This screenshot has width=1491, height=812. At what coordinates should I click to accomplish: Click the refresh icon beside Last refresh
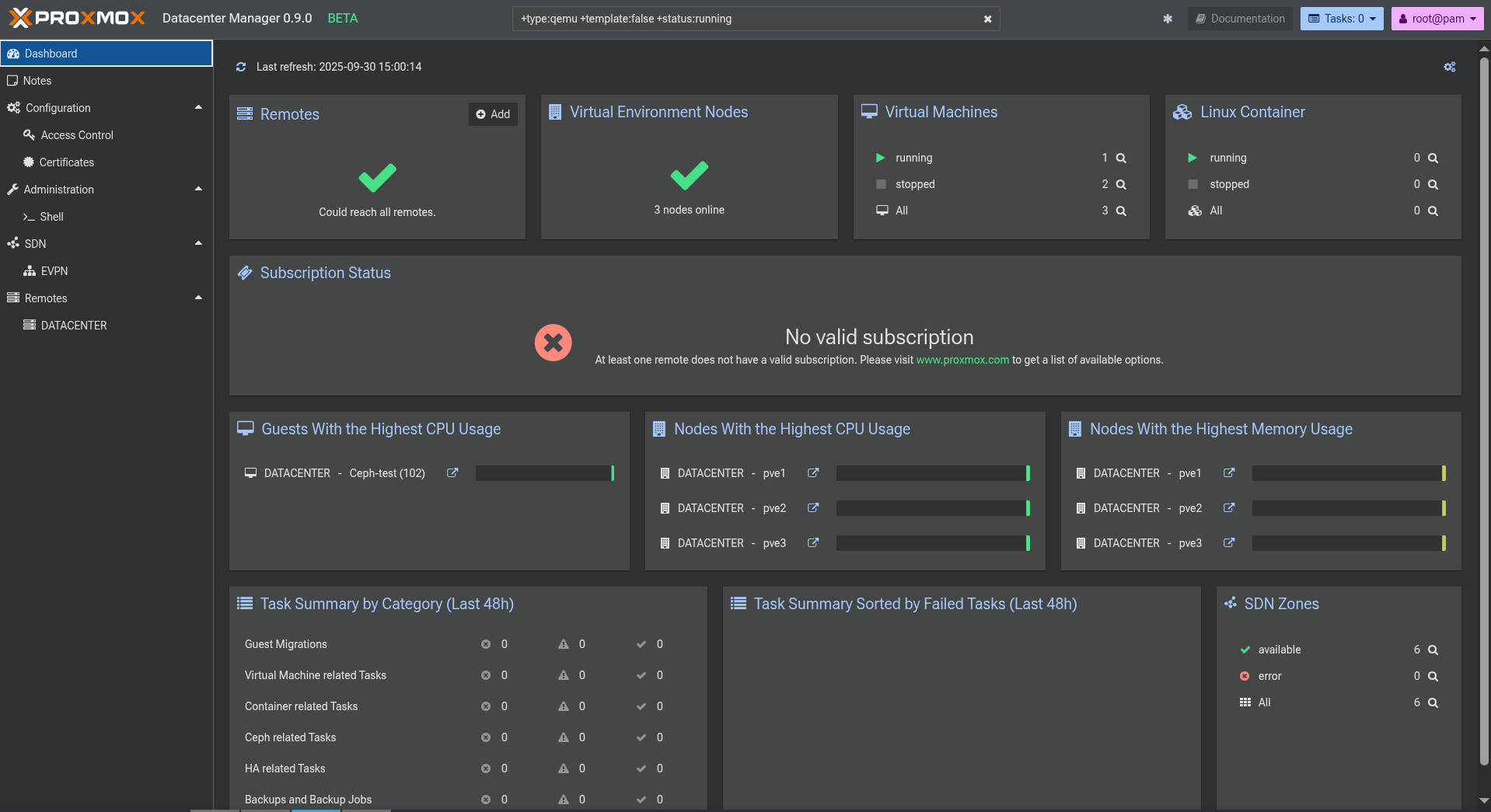(241, 67)
